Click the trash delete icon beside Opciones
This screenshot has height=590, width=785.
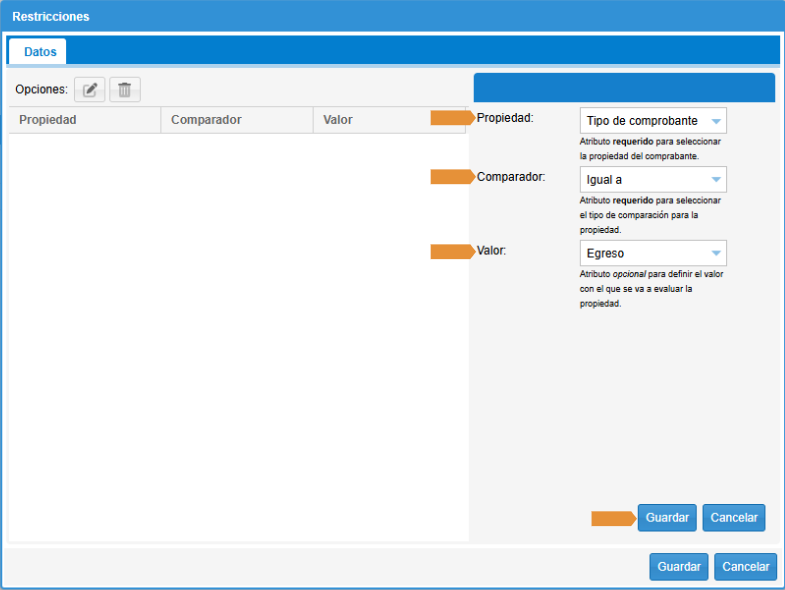coord(125,90)
